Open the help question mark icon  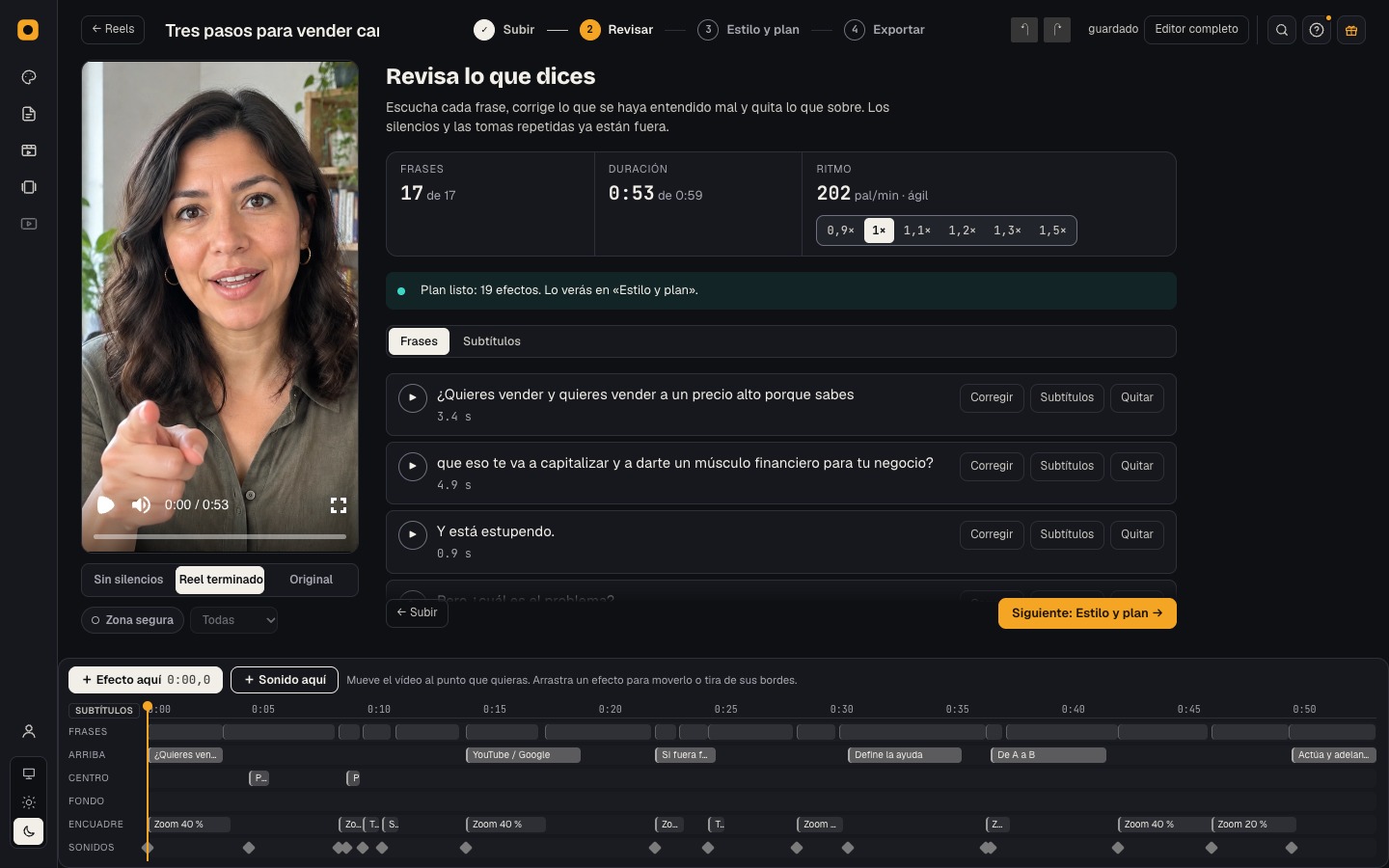tap(1317, 30)
